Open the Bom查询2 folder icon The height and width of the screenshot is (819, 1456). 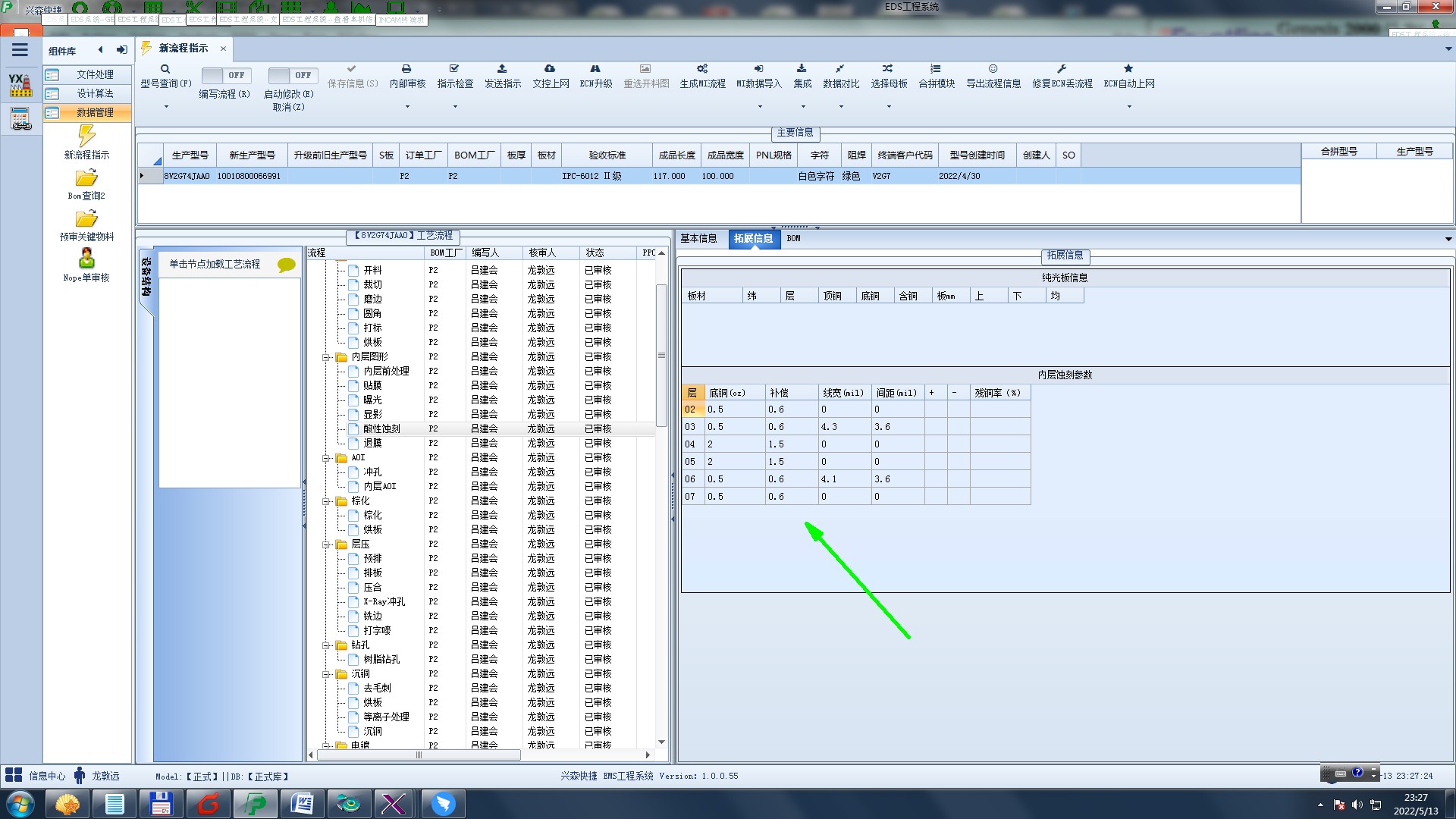tap(86, 178)
